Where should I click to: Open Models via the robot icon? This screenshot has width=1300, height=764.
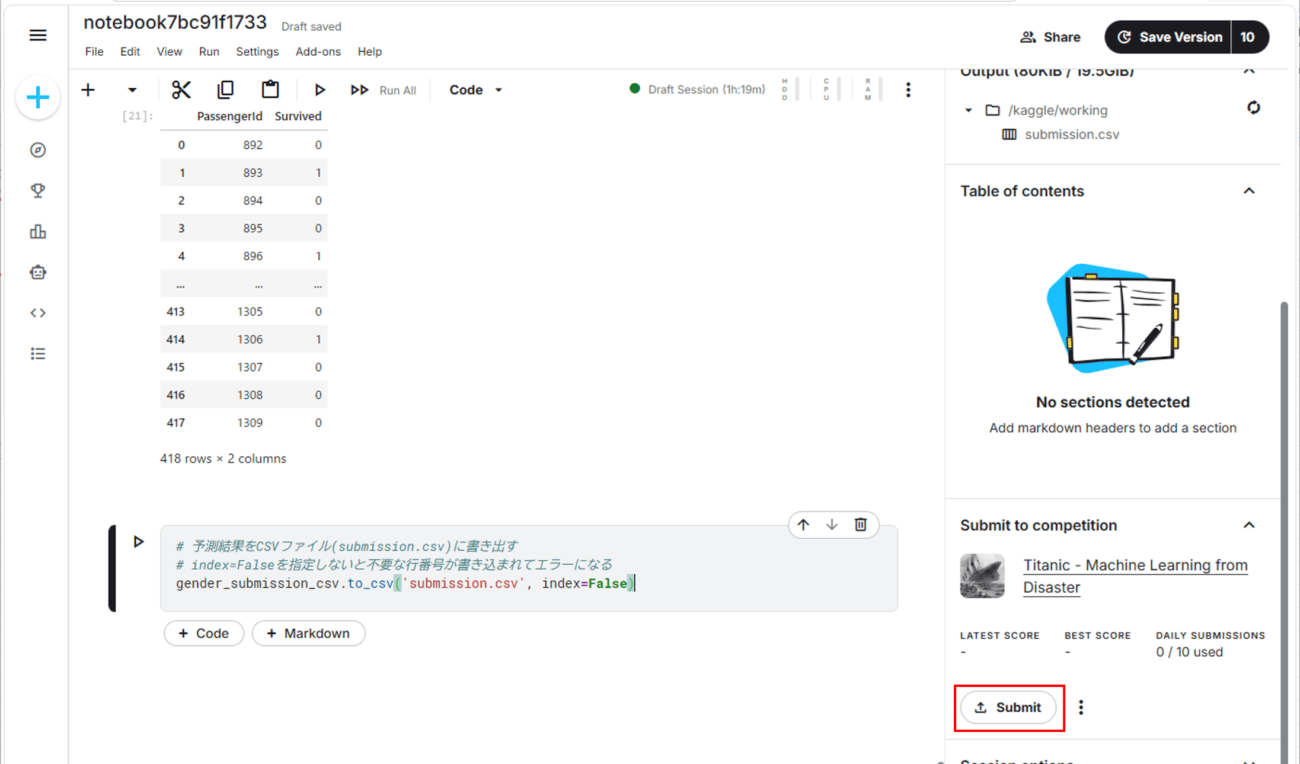point(38,272)
